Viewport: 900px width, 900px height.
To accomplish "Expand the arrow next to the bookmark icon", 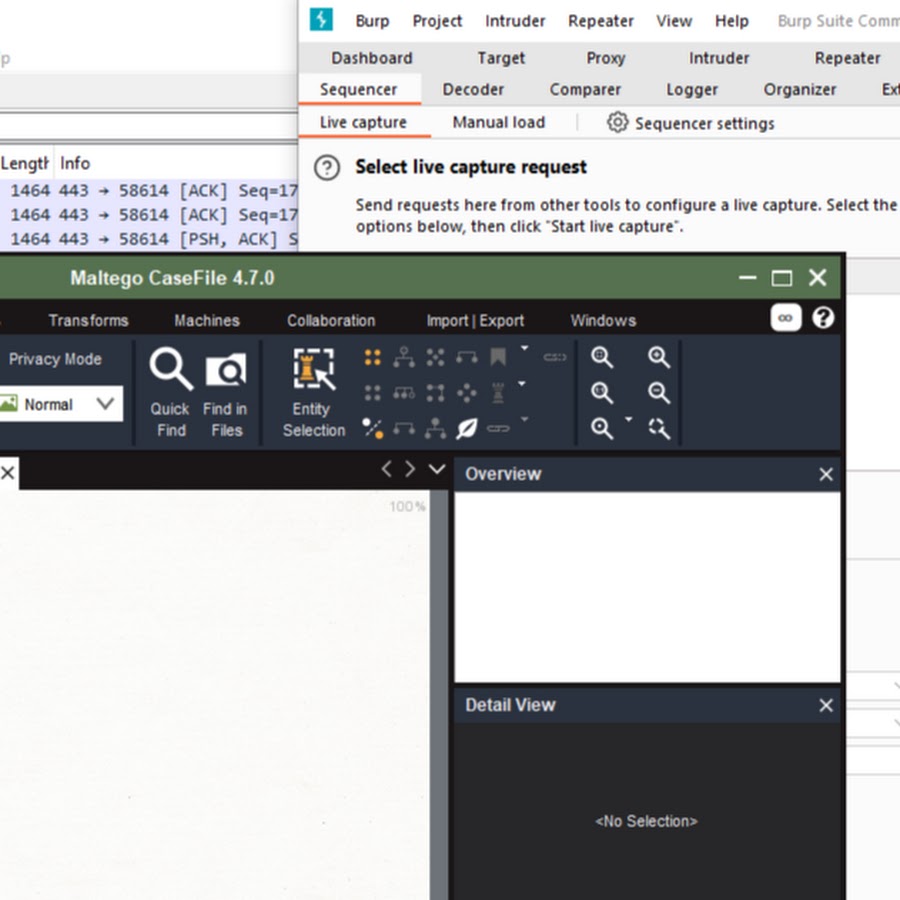I will (524, 348).
